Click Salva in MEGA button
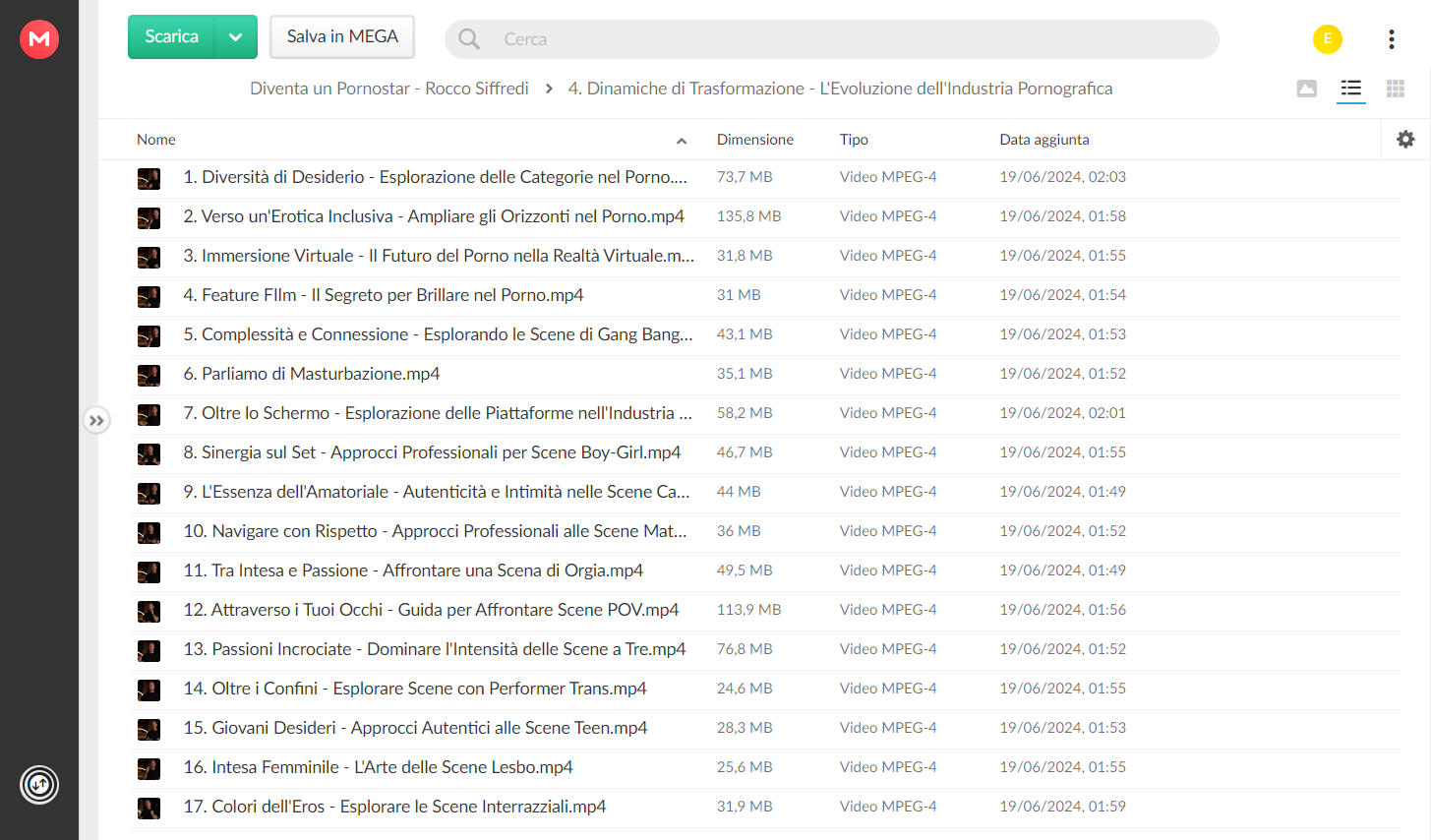The width and height of the screenshot is (1431, 840). click(x=342, y=37)
